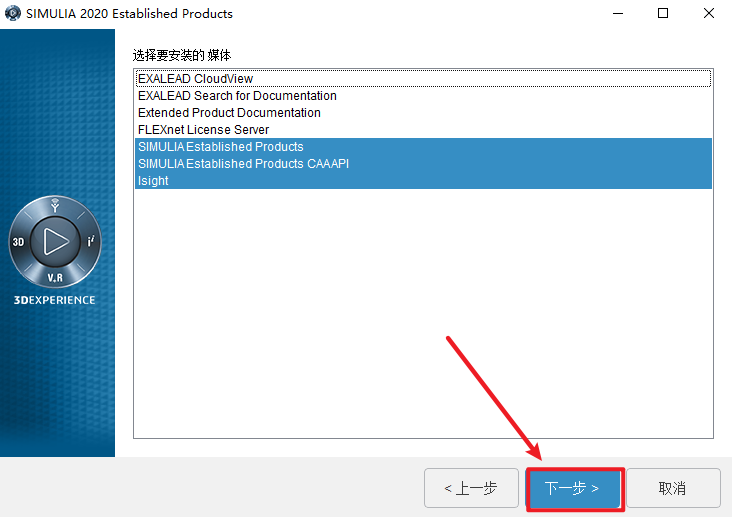The height and width of the screenshot is (517, 732).
Task: Click the V.R quadrant of the compass
Action: click(56, 278)
